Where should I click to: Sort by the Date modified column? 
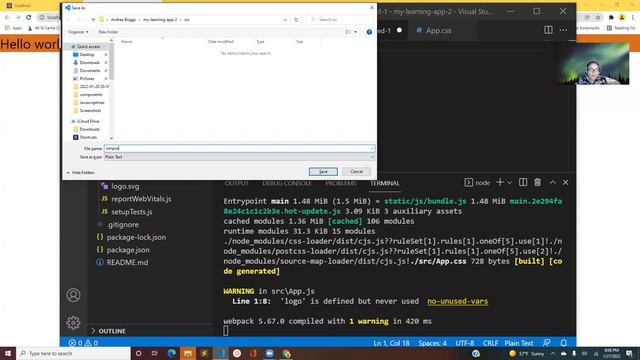[x=220, y=42]
